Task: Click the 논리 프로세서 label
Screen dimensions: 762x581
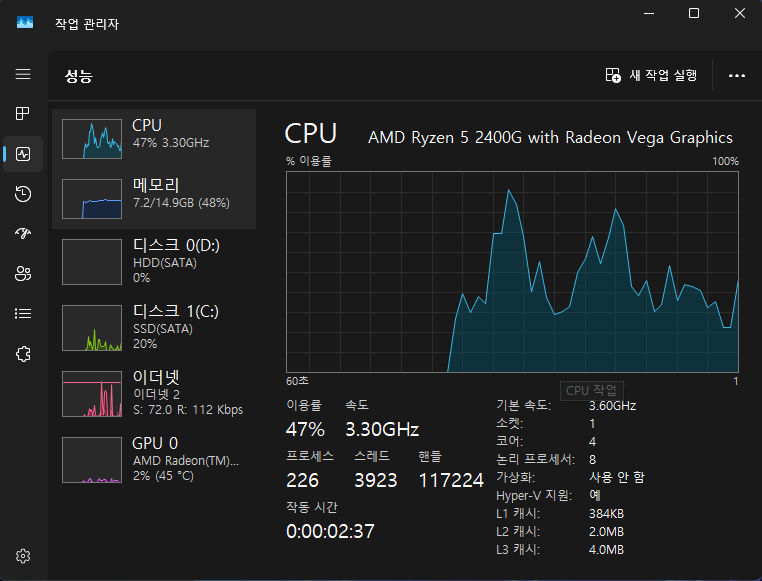Action: coord(536,460)
